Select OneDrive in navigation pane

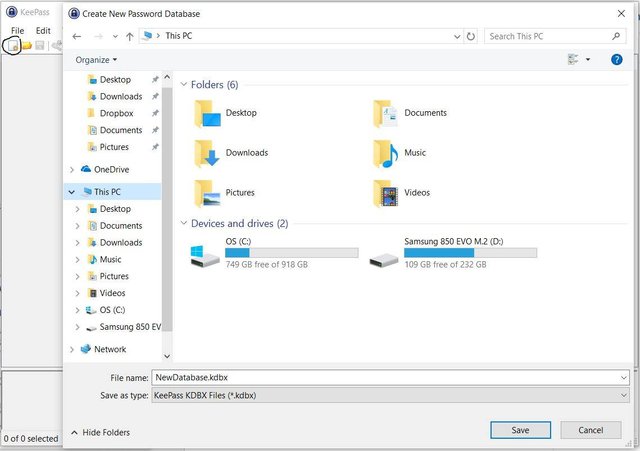click(111, 169)
